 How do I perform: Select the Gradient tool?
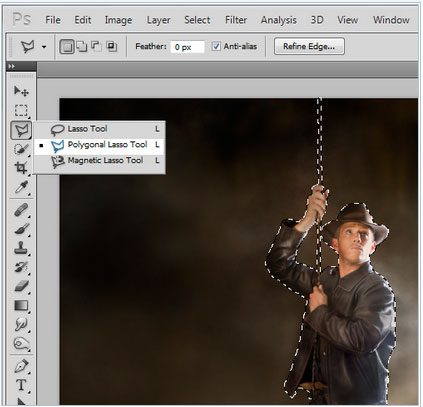pos(21,305)
